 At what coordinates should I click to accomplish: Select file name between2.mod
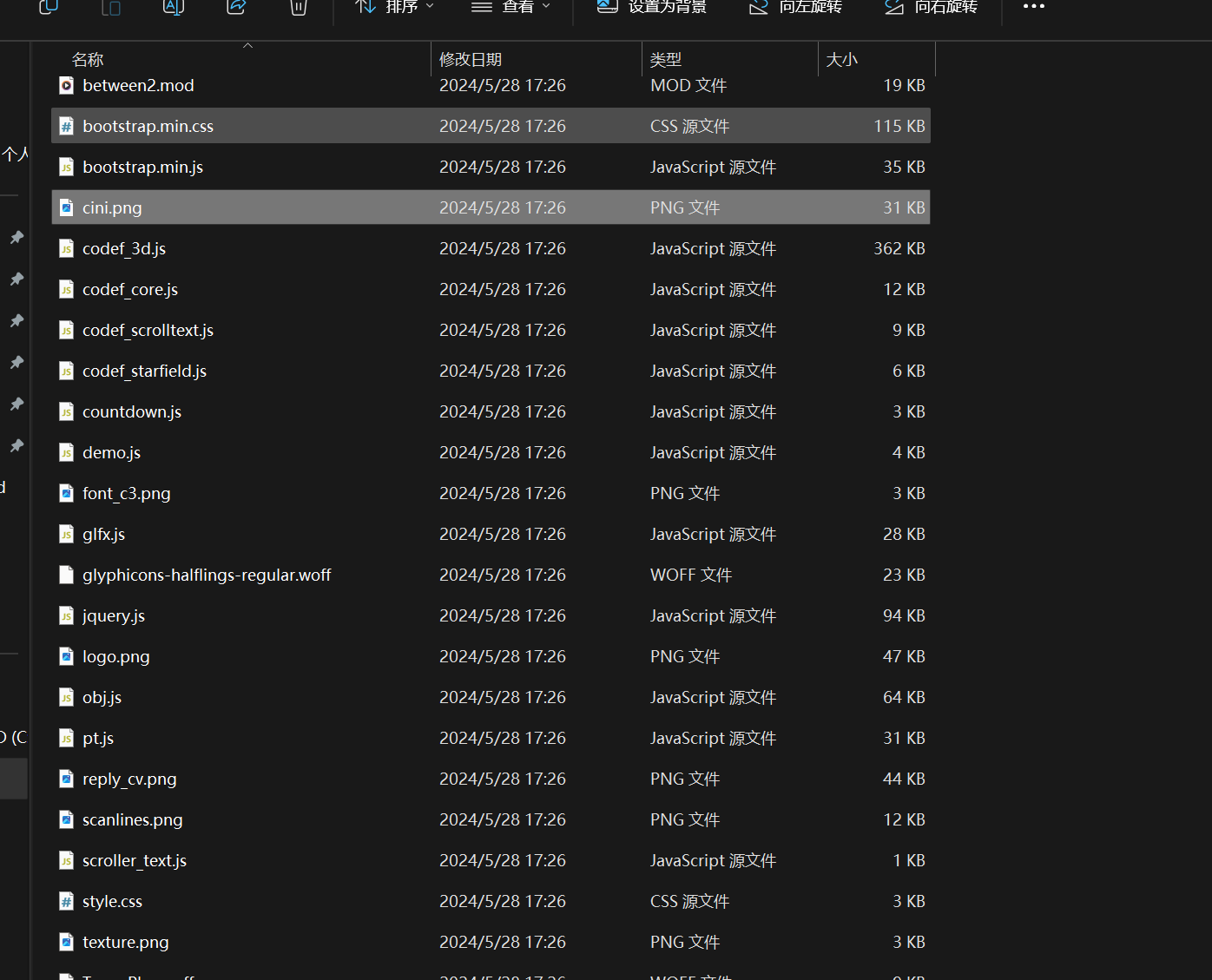pyautogui.click(x=138, y=85)
